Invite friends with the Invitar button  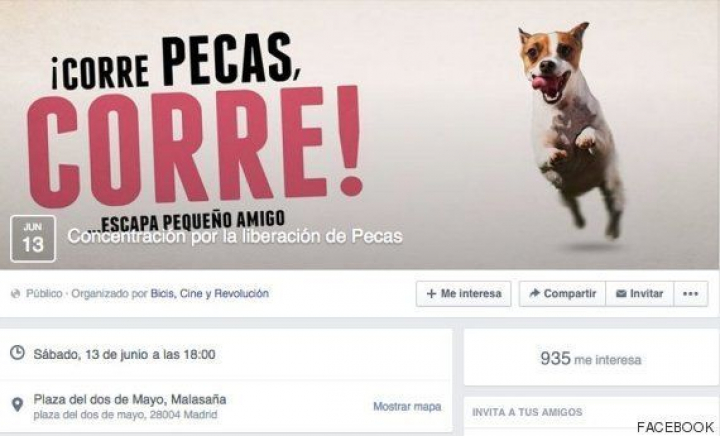(x=639, y=294)
